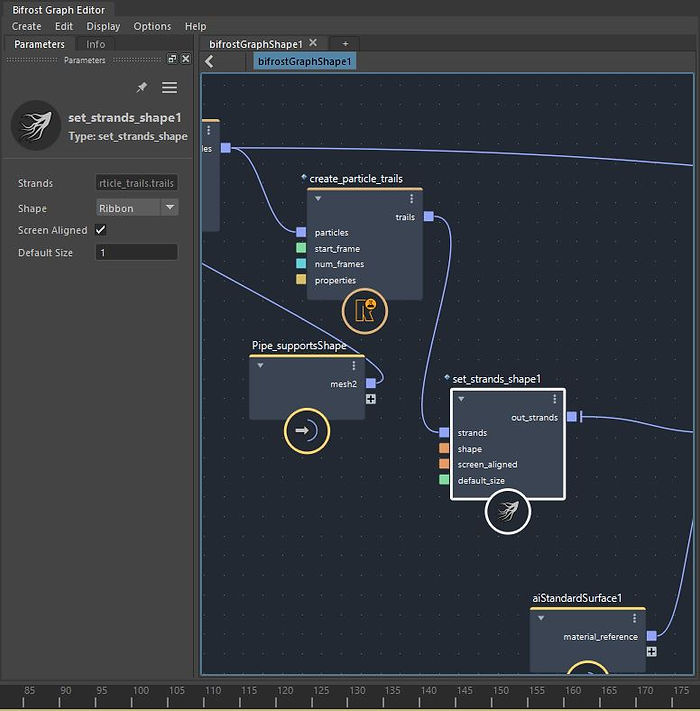Add a port below mesh2
Screen dimensions: 700x711
point(371,399)
